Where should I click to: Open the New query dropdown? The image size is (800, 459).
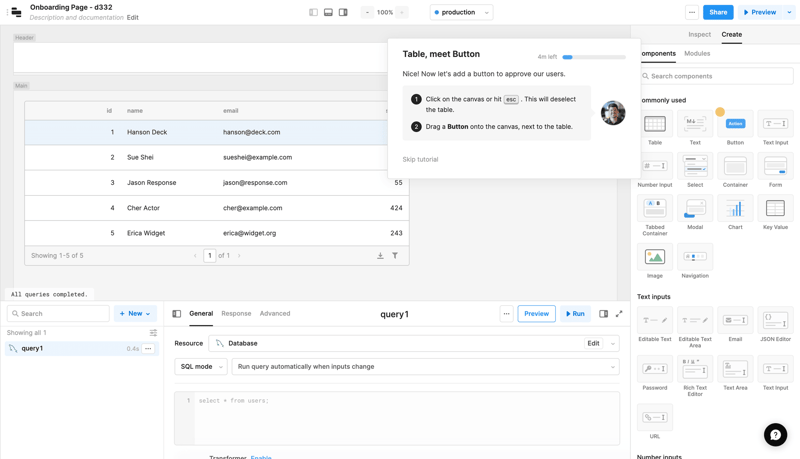[x=135, y=314]
